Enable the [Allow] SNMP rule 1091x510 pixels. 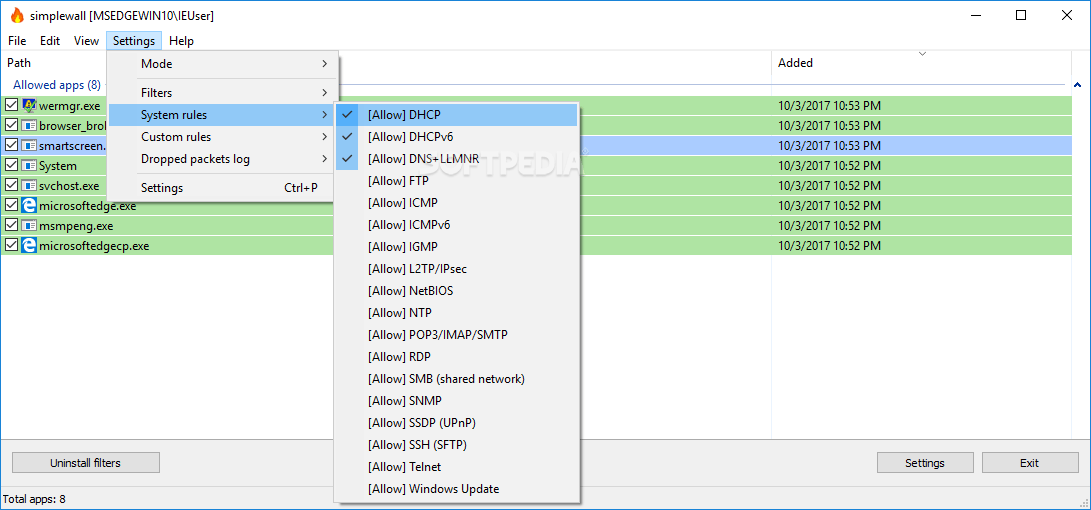tap(456, 401)
